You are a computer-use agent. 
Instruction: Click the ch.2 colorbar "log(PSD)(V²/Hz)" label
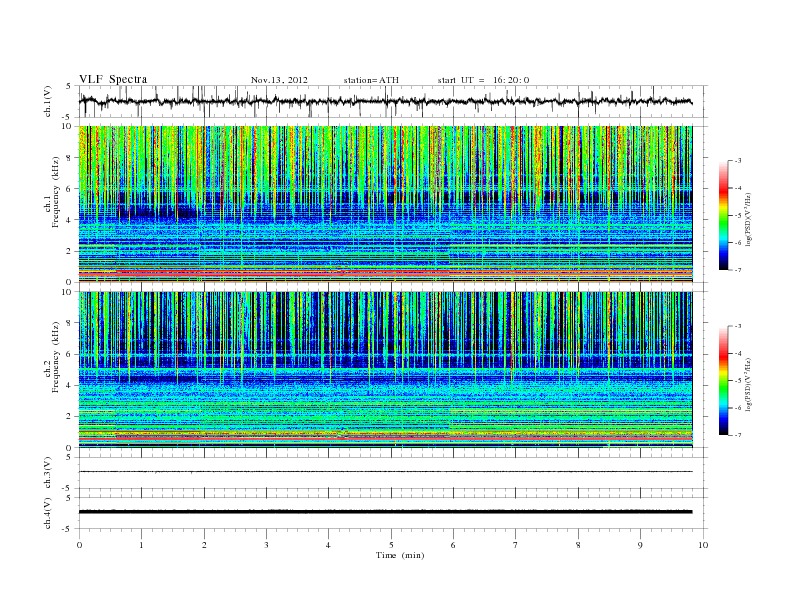point(748,384)
